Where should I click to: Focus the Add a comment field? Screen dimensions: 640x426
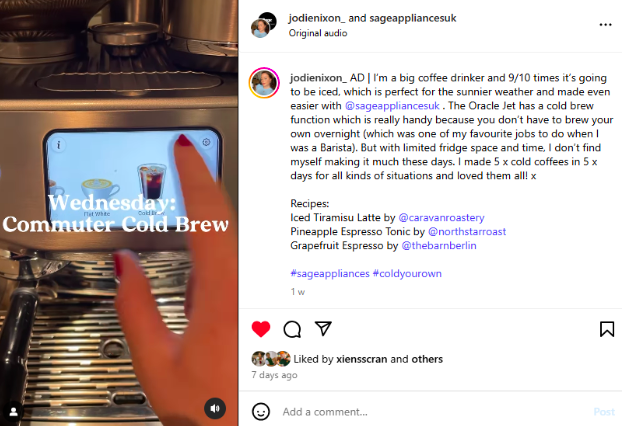[433, 412]
